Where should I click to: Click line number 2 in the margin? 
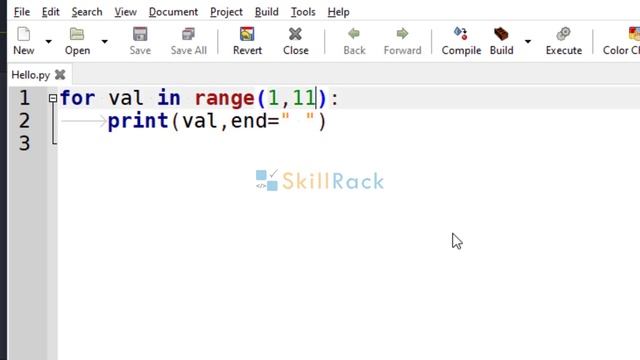tap(24, 121)
